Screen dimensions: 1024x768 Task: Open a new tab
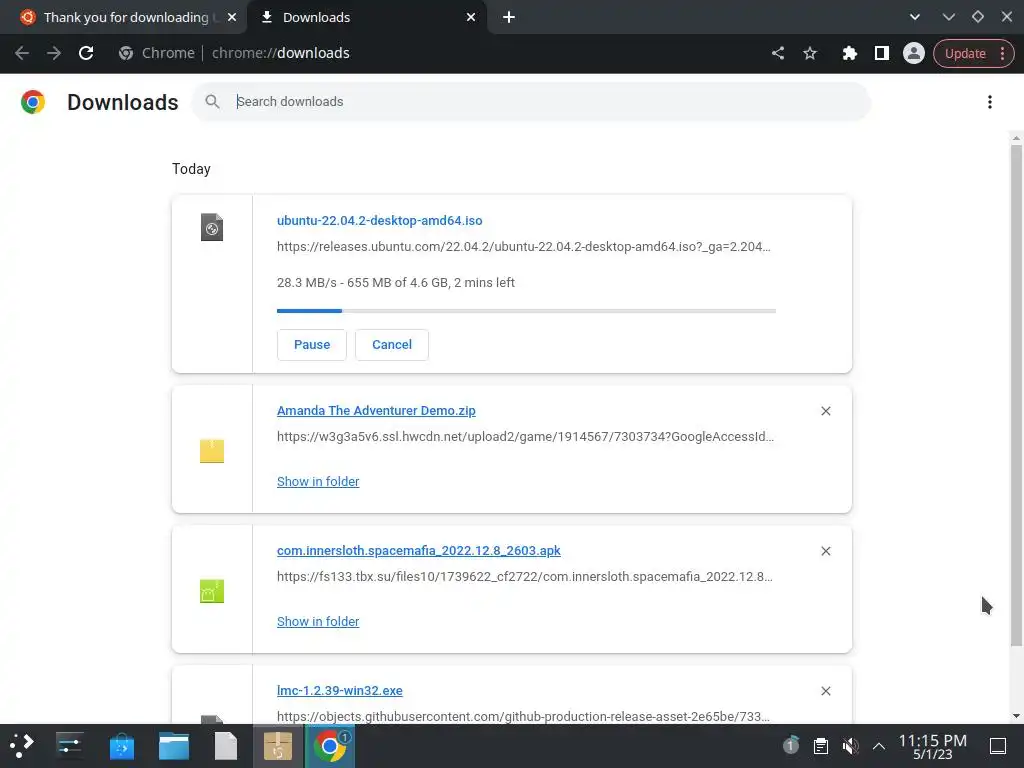point(509,17)
